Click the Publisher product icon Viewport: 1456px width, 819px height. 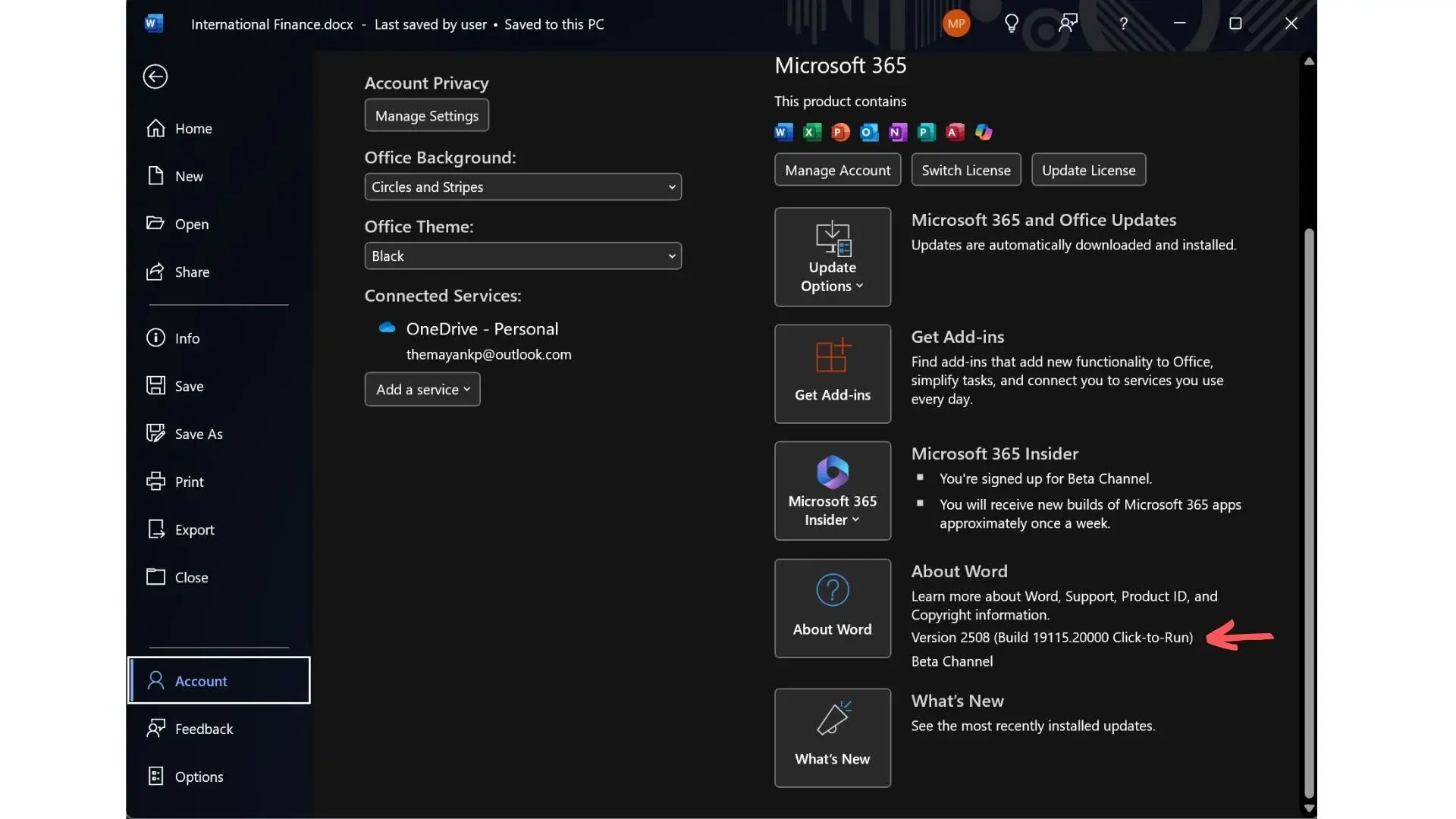pos(926,132)
